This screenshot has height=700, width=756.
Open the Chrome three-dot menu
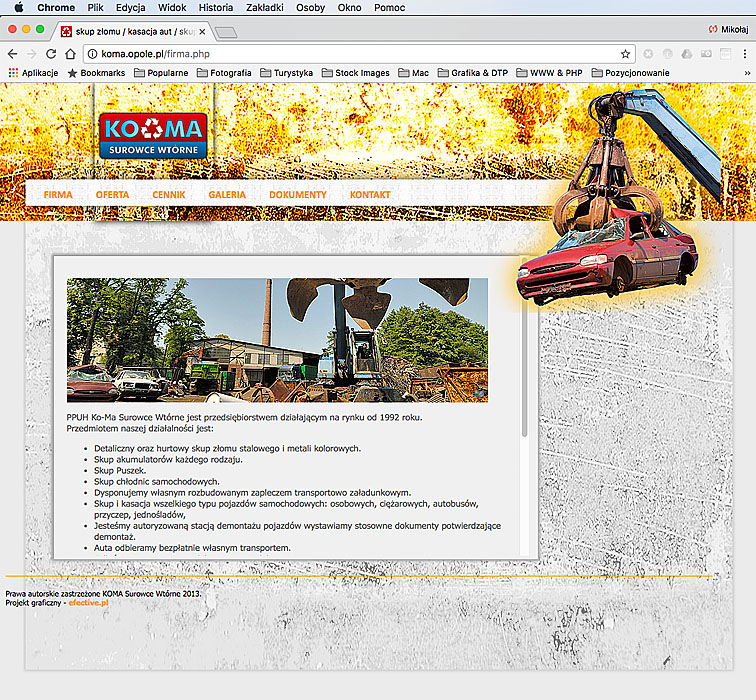click(745, 54)
